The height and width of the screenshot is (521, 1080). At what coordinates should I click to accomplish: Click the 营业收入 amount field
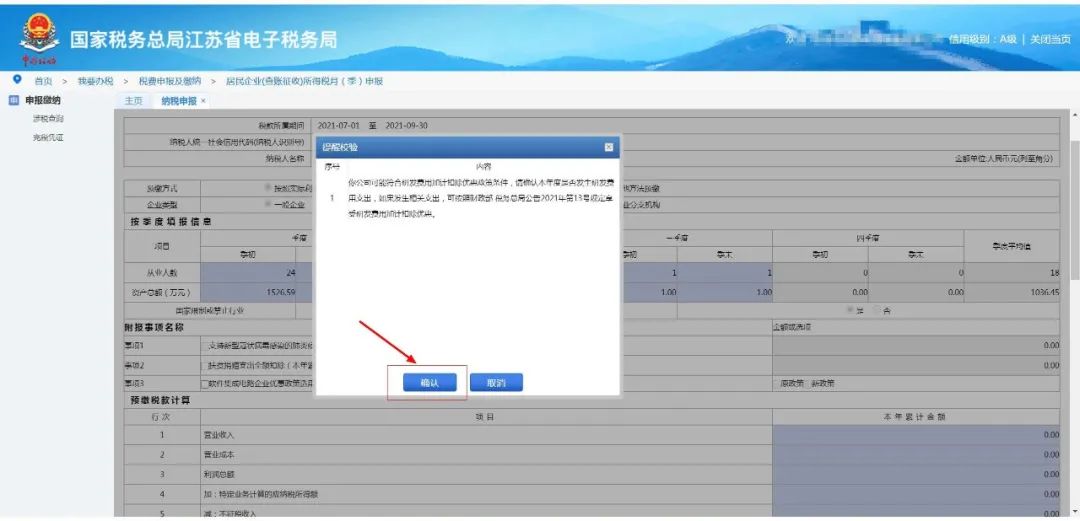(916, 435)
